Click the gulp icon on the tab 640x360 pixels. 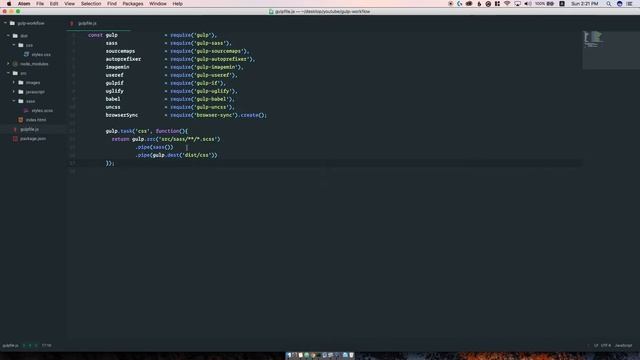point(72,24)
